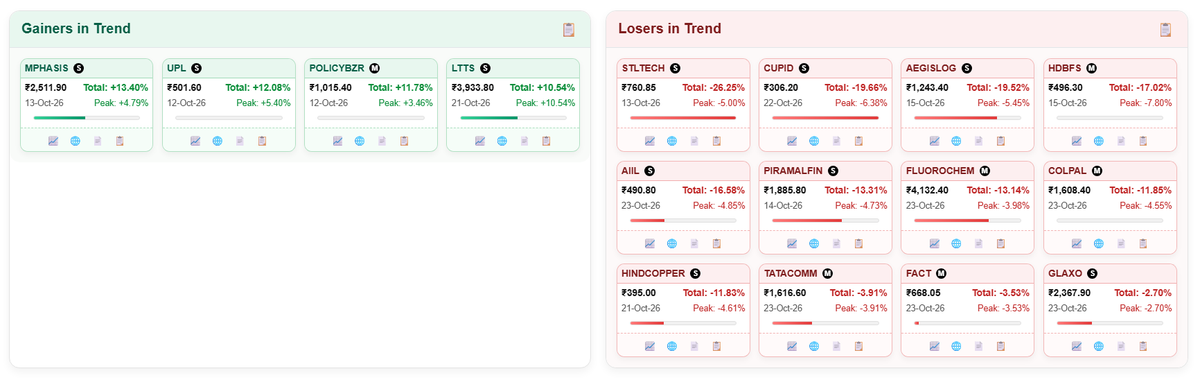Select the Total: +13.40% value on MPHASIS
The height and width of the screenshot is (380, 1200).
tap(116, 88)
